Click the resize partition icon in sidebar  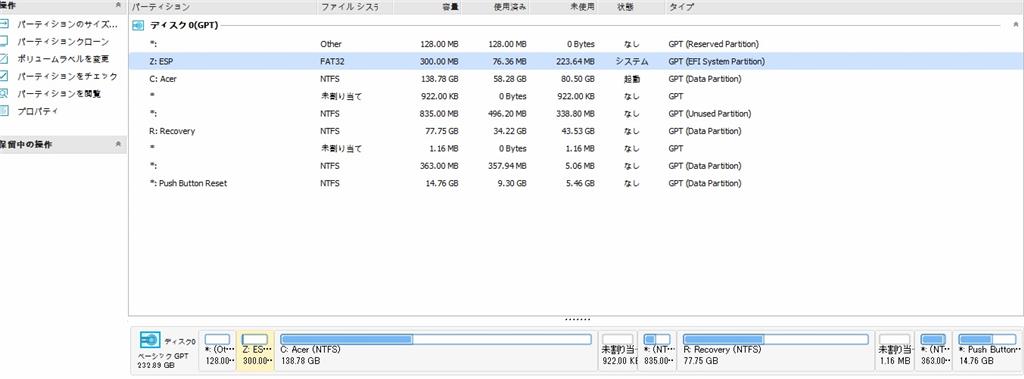[4, 24]
